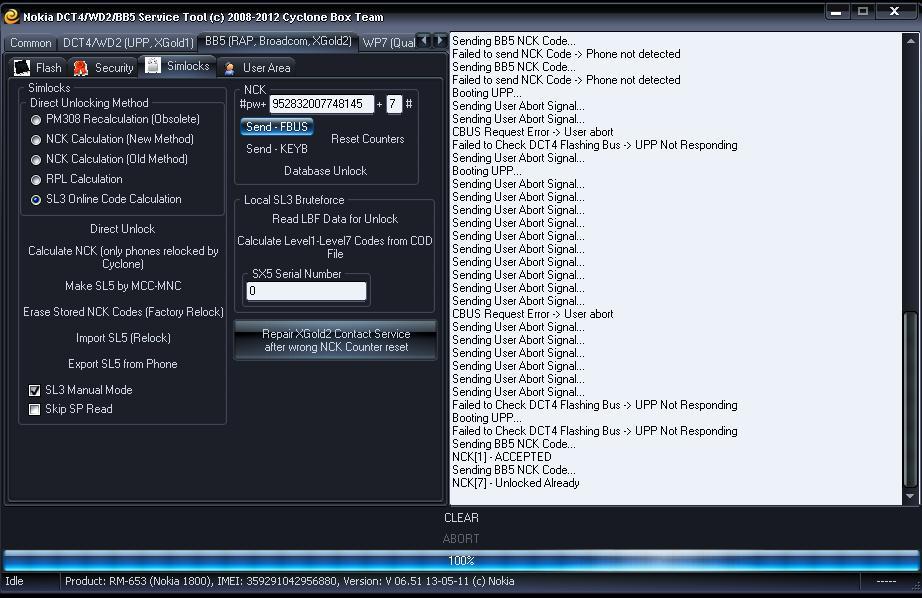Click the User Area person icon
Viewport: 922px width, 598px height.
pyautogui.click(x=229, y=68)
